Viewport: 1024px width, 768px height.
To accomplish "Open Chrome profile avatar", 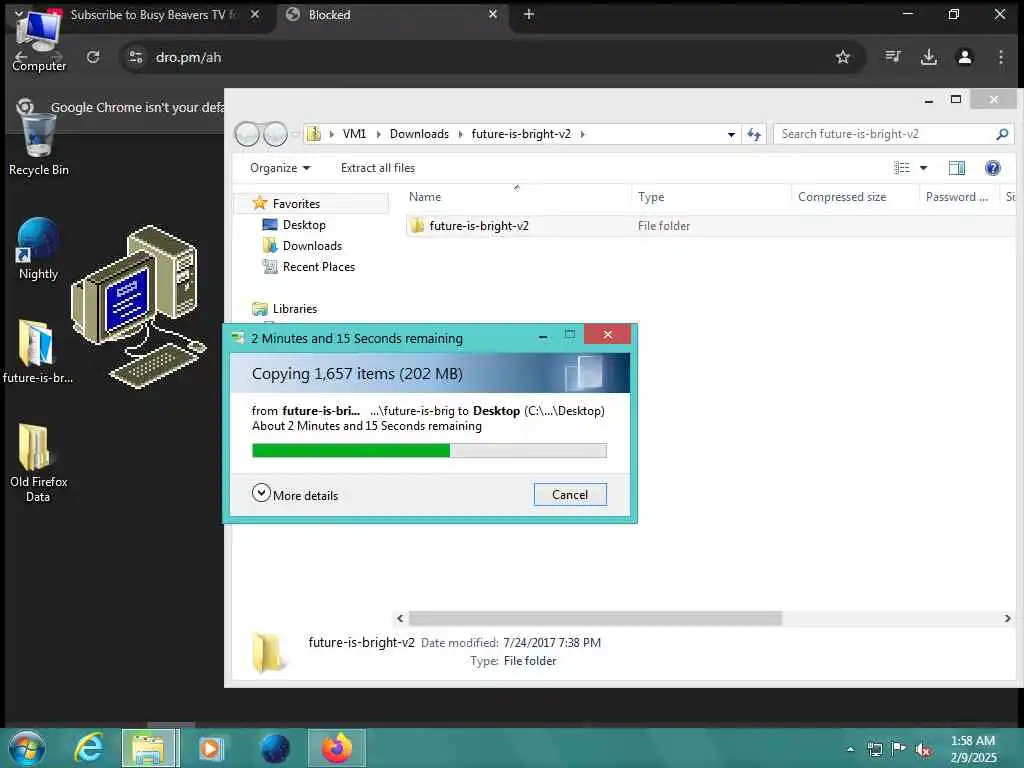I will click(x=965, y=57).
